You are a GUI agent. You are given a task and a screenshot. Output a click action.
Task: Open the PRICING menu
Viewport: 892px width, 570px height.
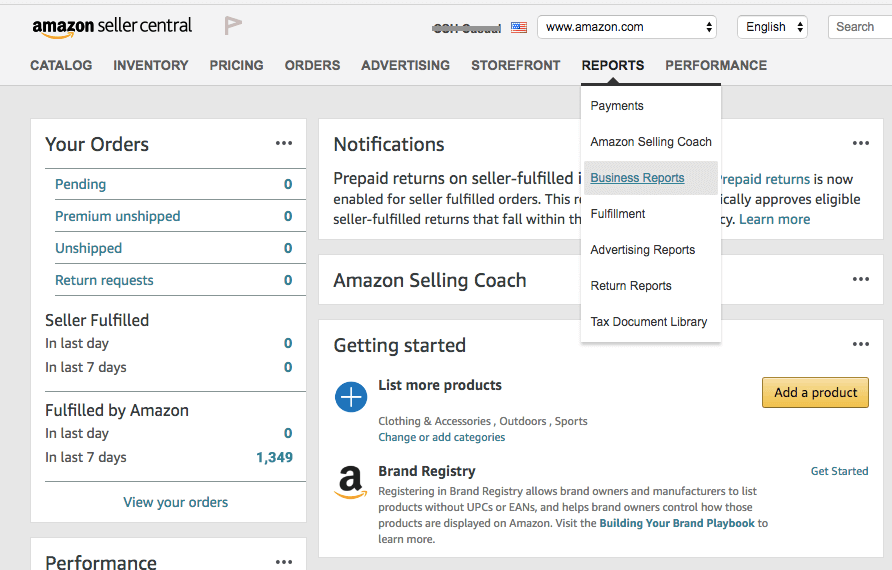point(237,65)
